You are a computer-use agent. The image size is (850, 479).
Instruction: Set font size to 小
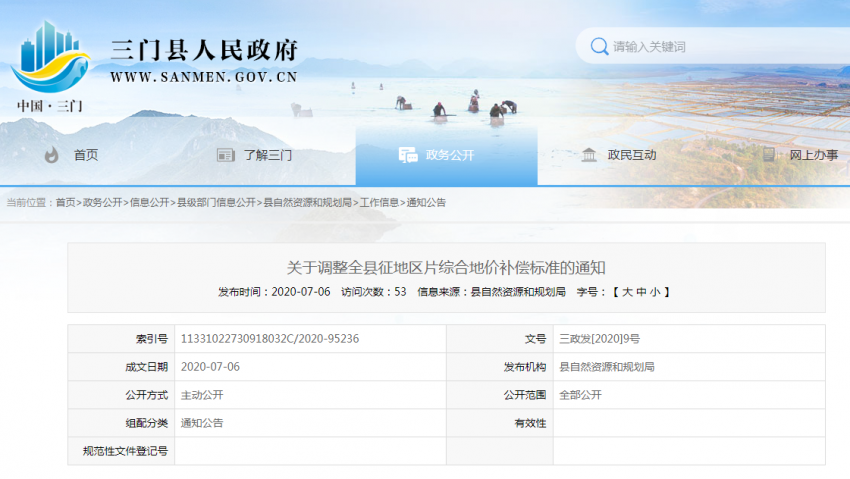click(x=655, y=292)
